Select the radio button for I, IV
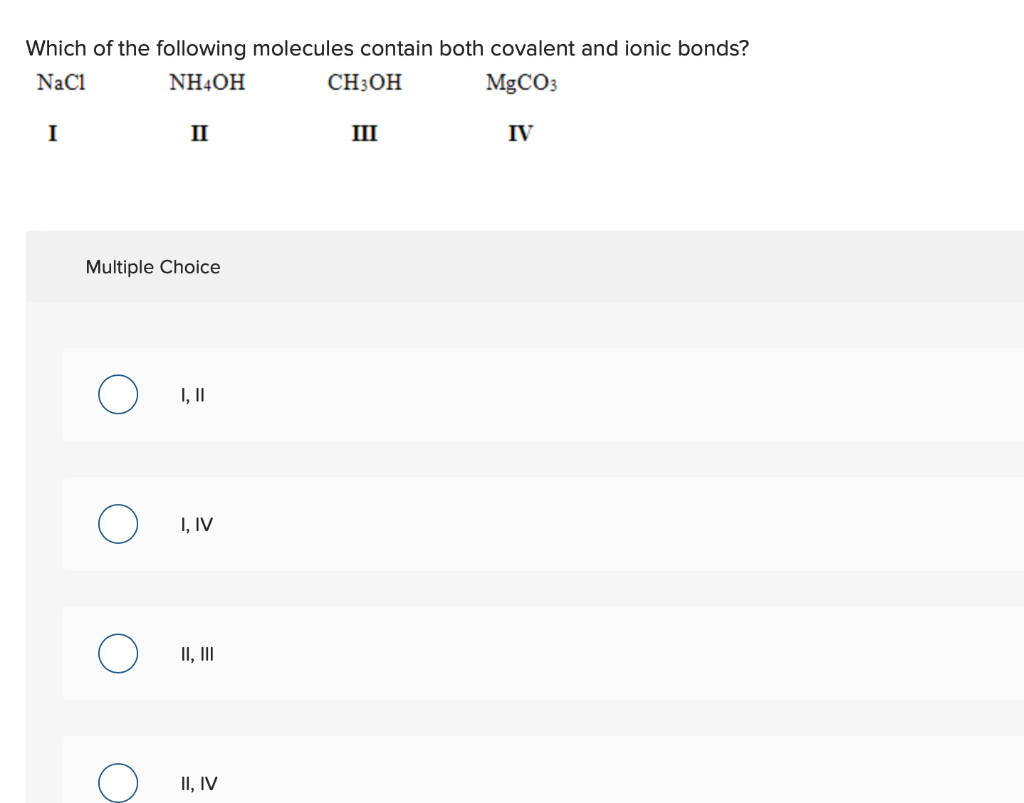The width and height of the screenshot is (1024, 803). [x=118, y=524]
